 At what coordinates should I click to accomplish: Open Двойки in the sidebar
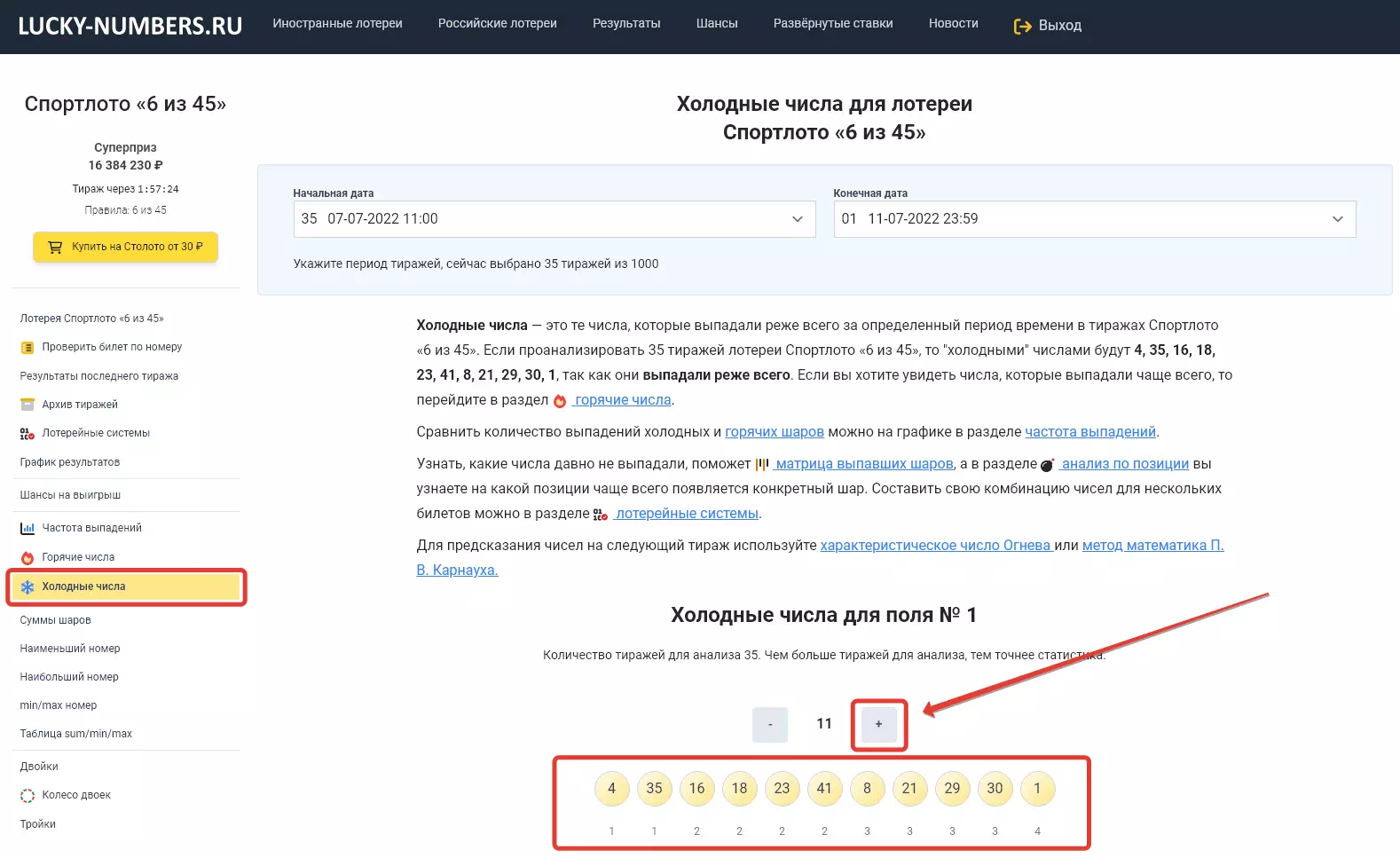point(39,767)
